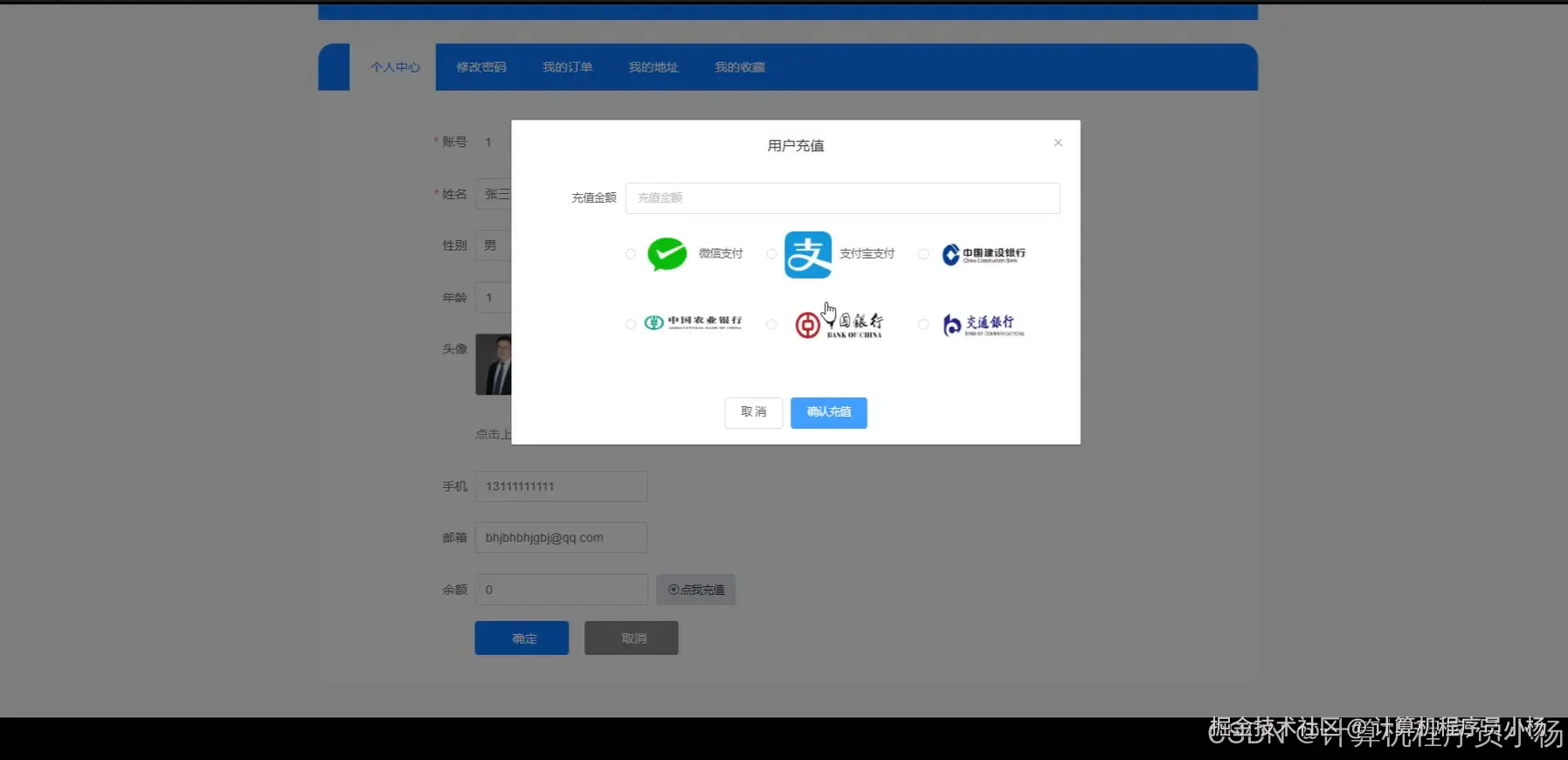
Task: Select Agricultural Bank of China radio button
Action: pos(631,324)
